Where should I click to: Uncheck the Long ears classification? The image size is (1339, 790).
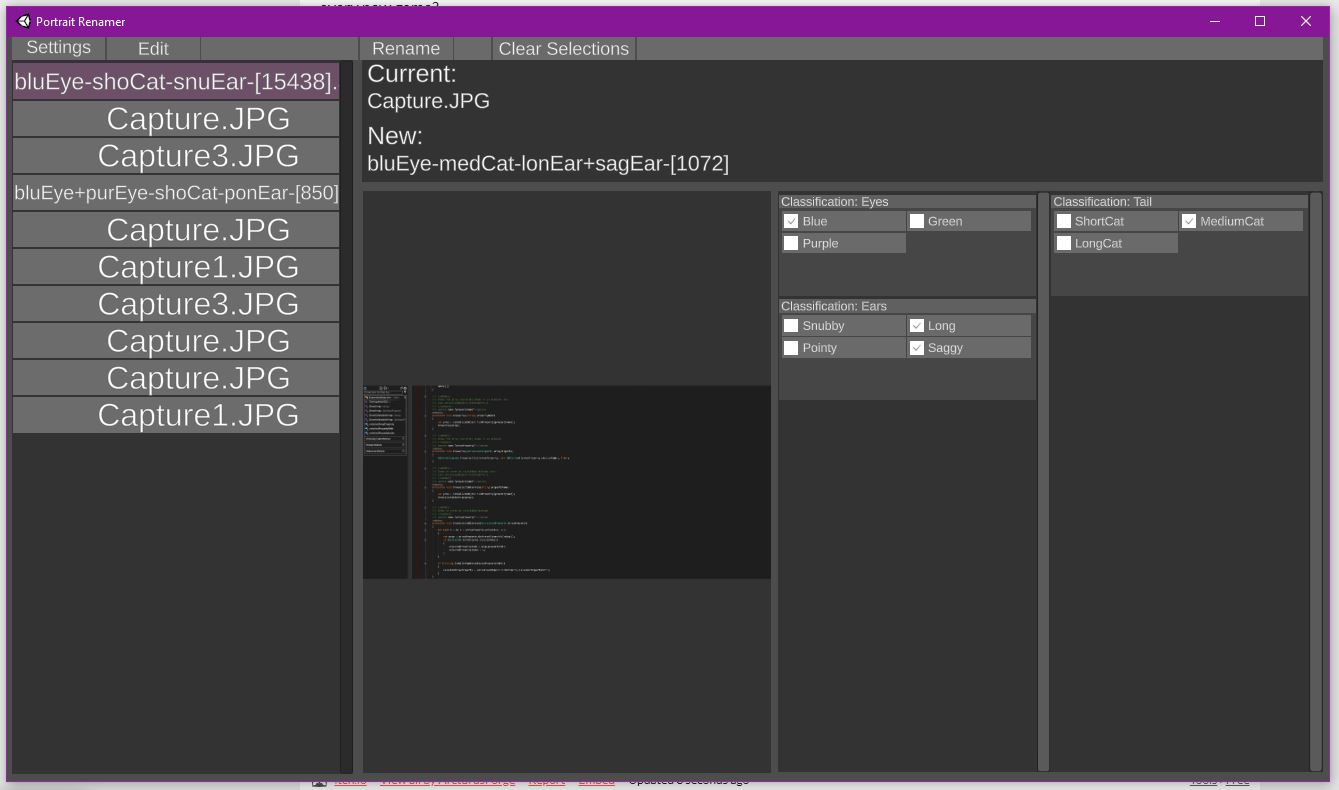[917, 324]
